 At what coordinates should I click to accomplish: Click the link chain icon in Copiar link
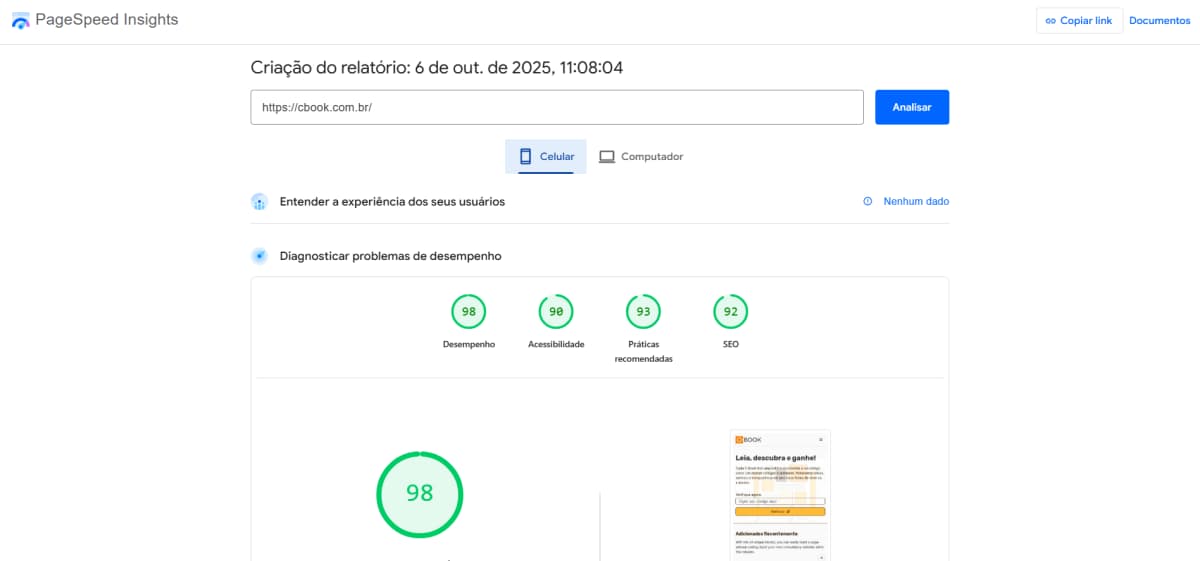tap(1051, 21)
